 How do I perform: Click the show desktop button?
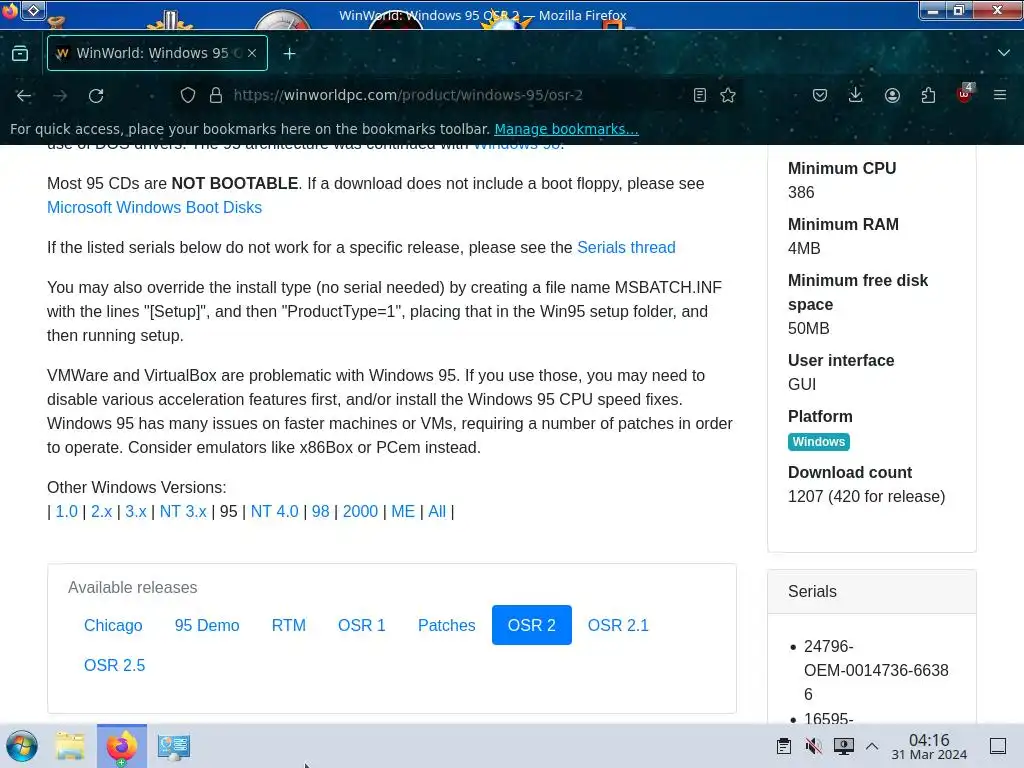click(998, 746)
